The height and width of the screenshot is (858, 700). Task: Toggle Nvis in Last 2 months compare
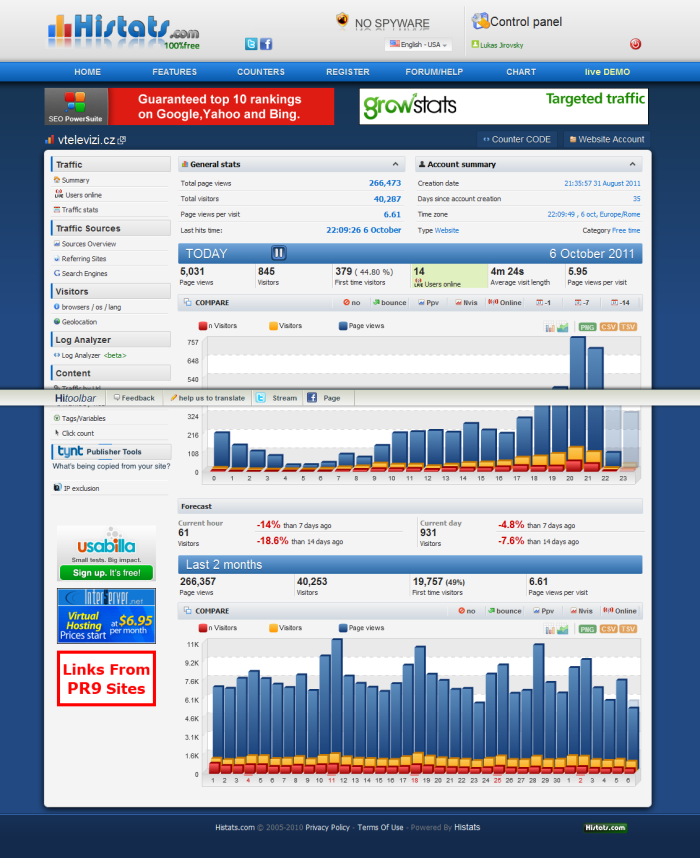pos(581,611)
